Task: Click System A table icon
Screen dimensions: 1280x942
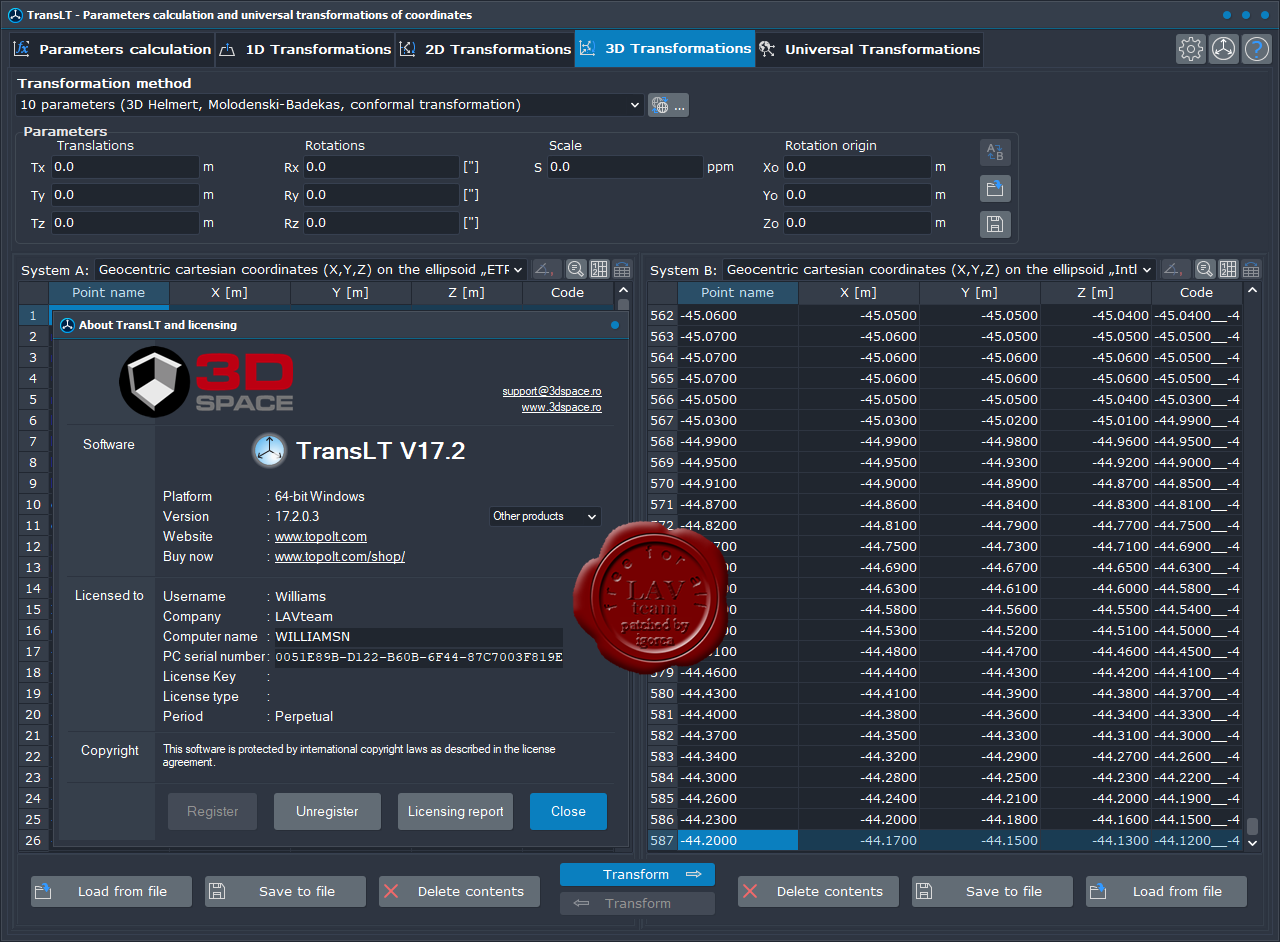Action: coord(622,269)
